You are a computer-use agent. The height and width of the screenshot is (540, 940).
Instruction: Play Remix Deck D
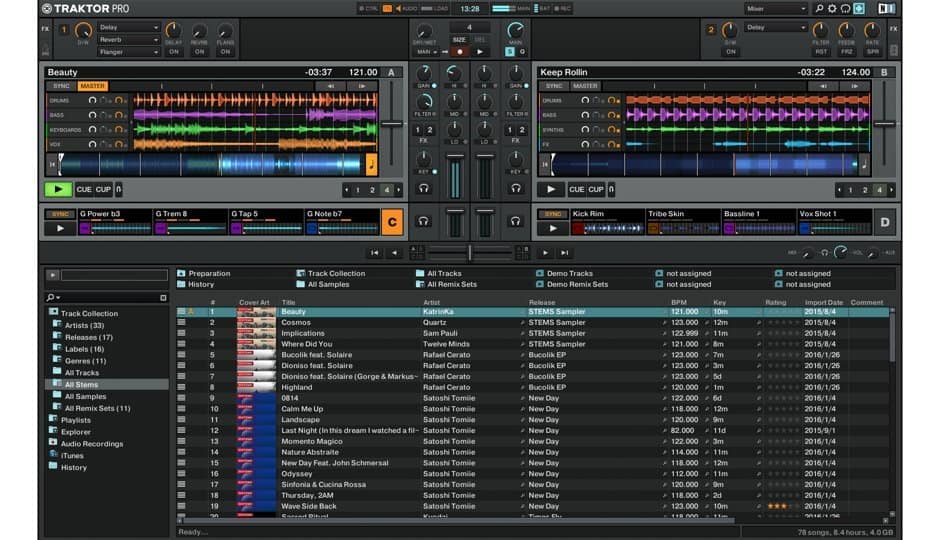tap(553, 228)
